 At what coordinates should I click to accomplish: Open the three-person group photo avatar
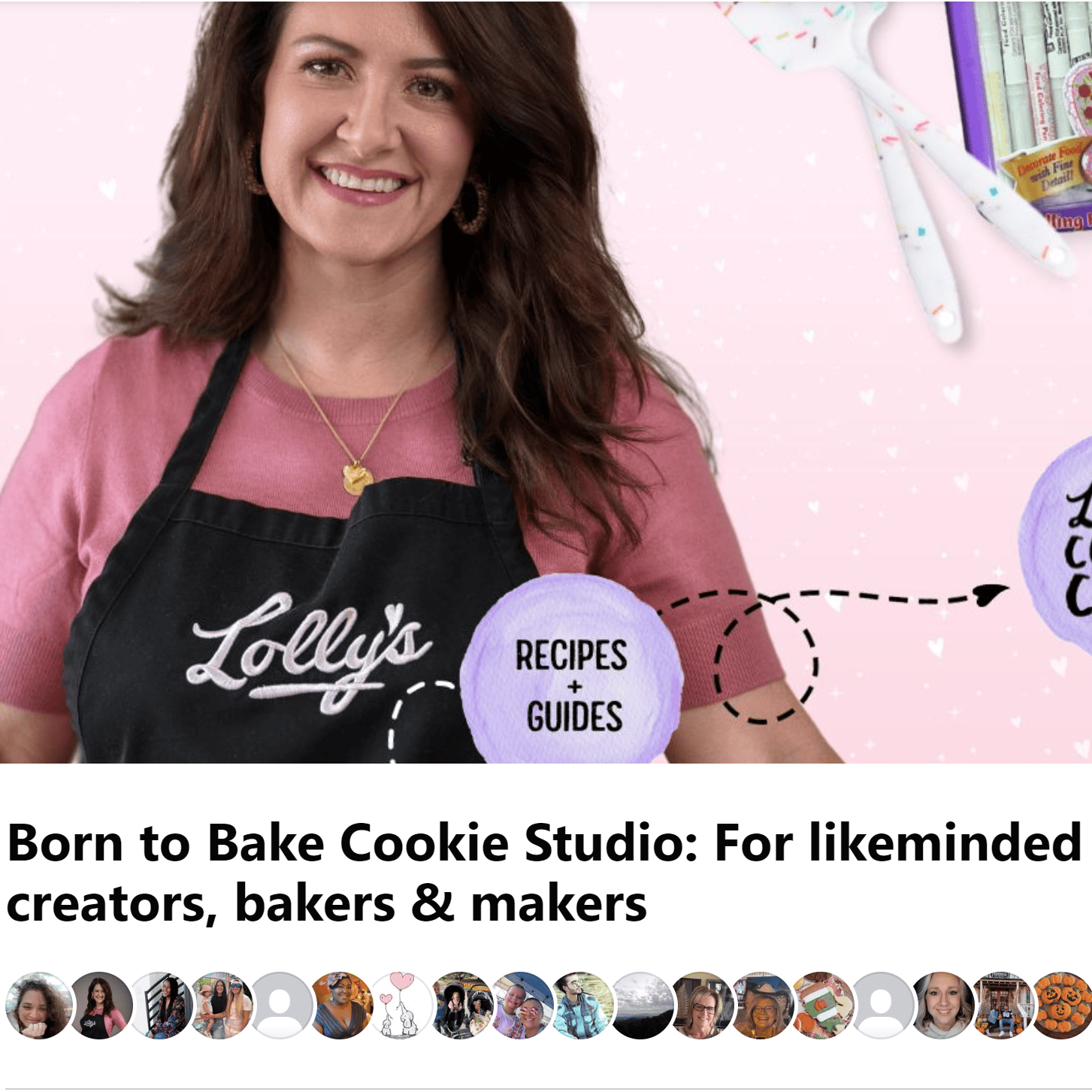(220, 1006)
